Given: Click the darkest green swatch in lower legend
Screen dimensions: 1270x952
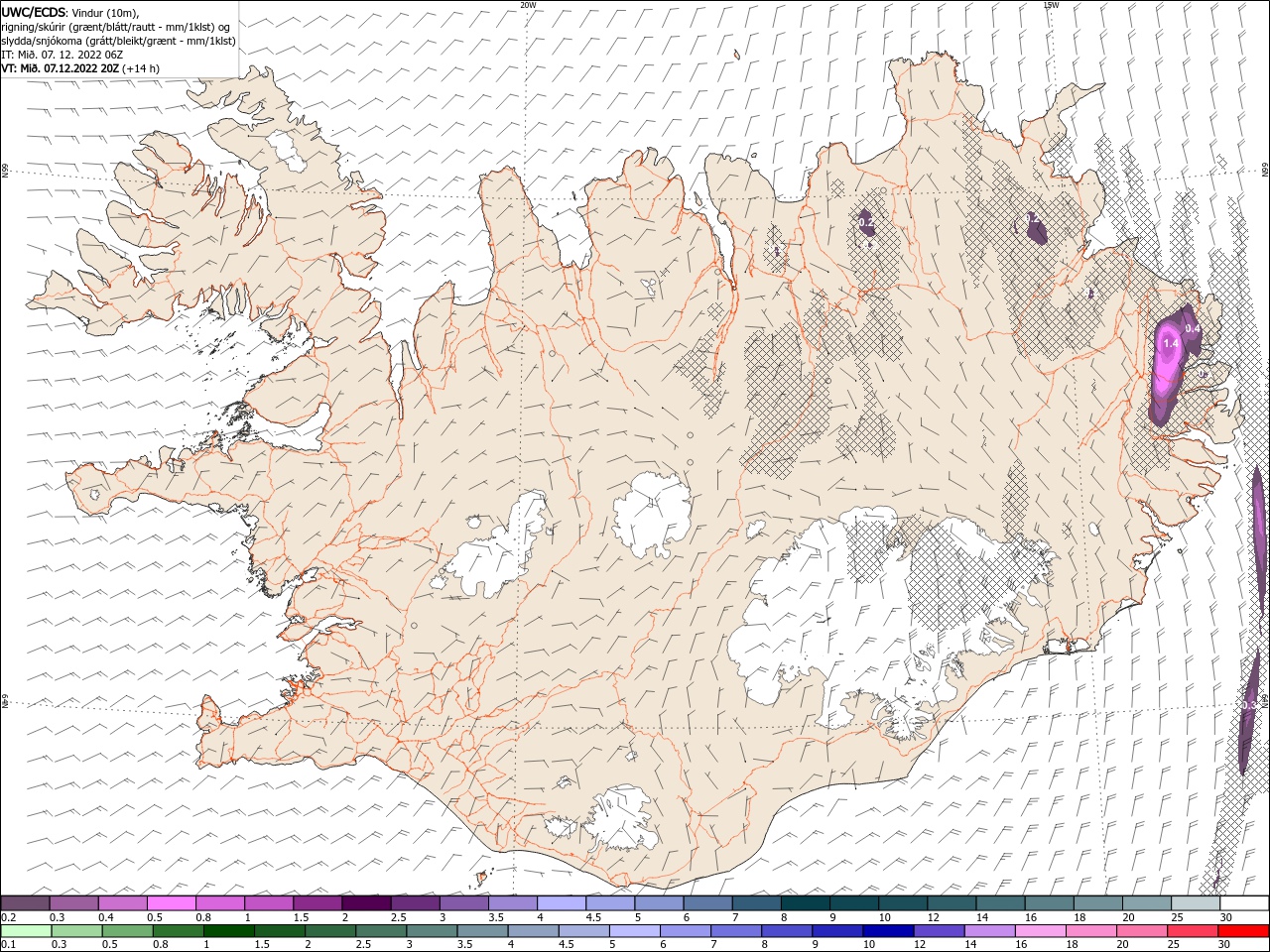Looking at the screenshot, I should click(x=228, y=931).
